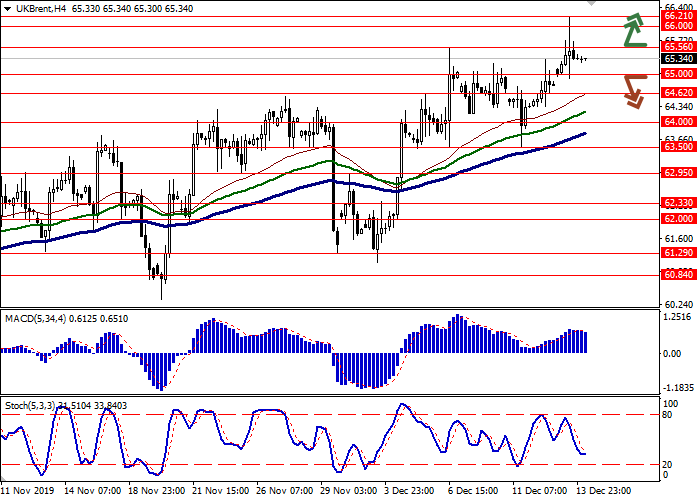Click the 64.620 price level label
700x500 pixels.
[679, 92]
